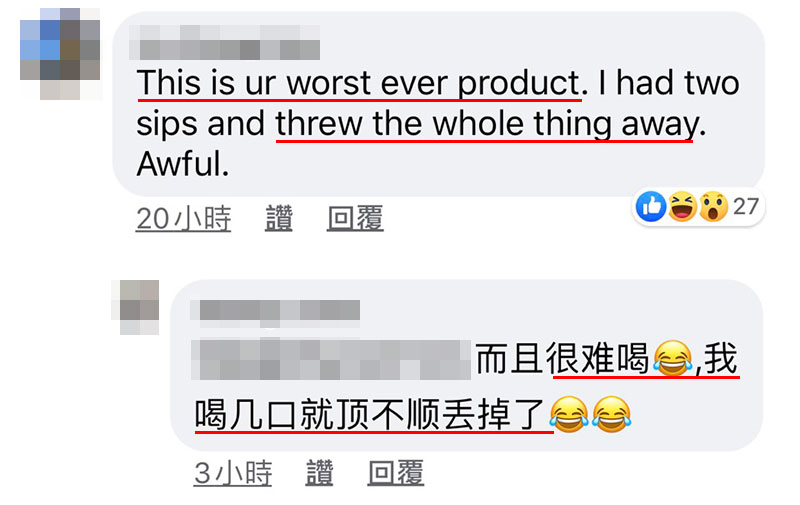Click the first tears-of-joy emoji after 丢掉了
This screenshot has height=505, width=800.
click(569, 414)
